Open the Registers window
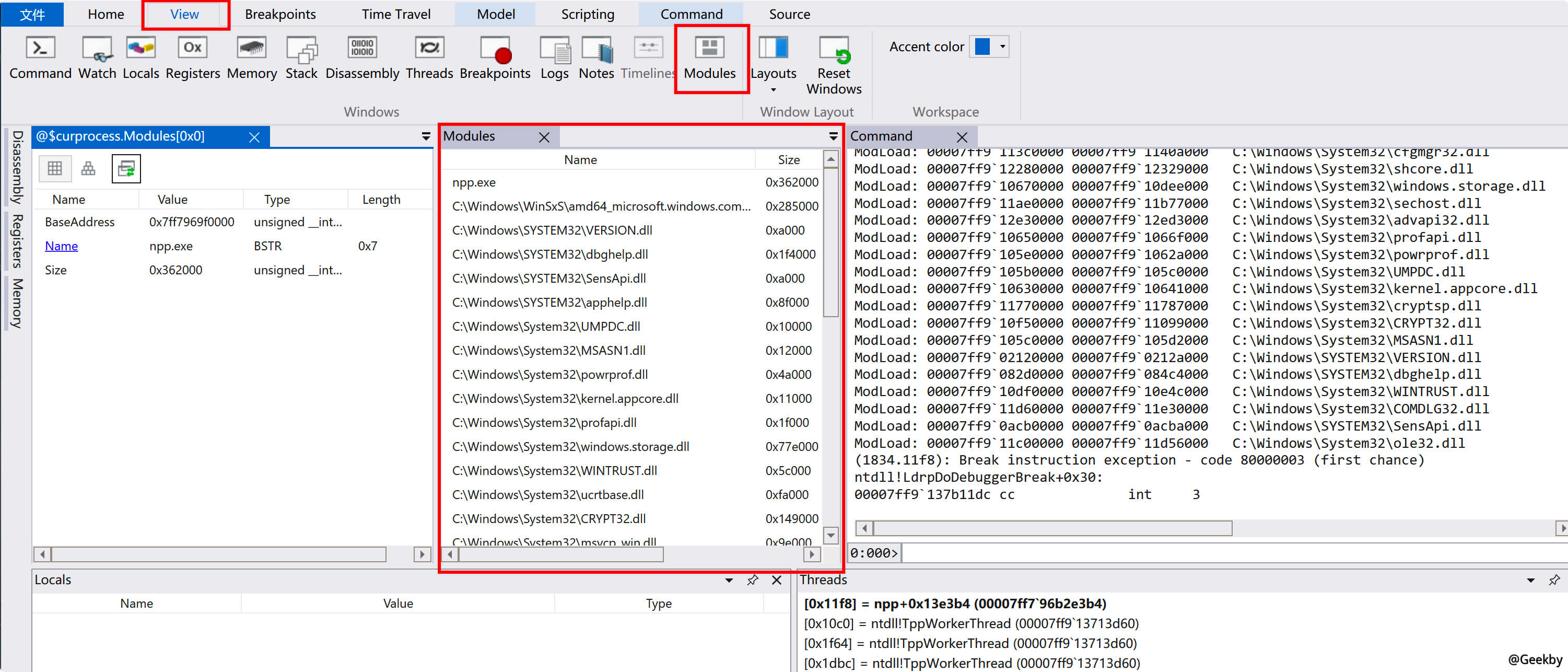Viewport: 1568px width, 672px height. [x=192, y=59]
